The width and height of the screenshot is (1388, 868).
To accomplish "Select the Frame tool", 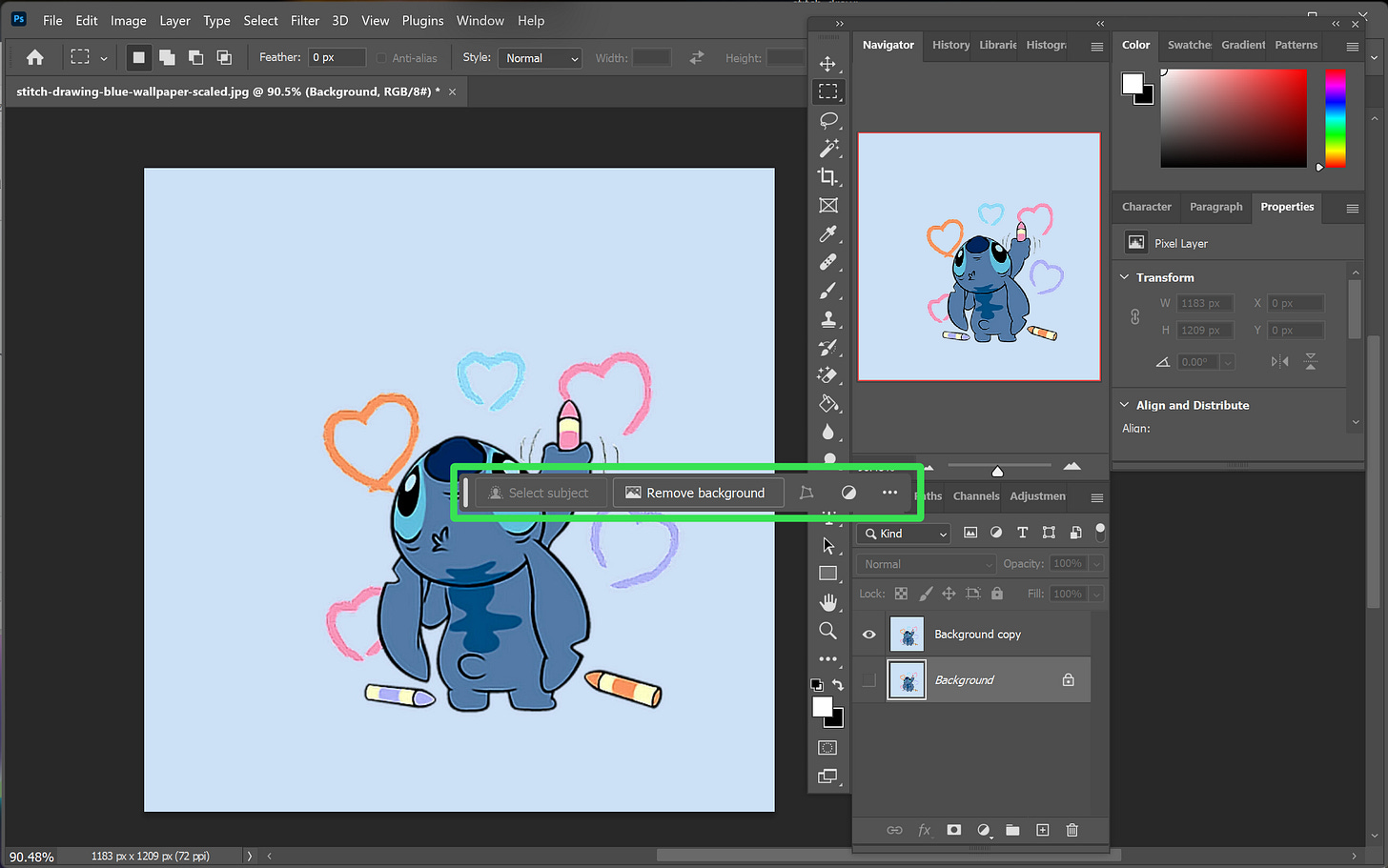I will (x=827, y=205).
